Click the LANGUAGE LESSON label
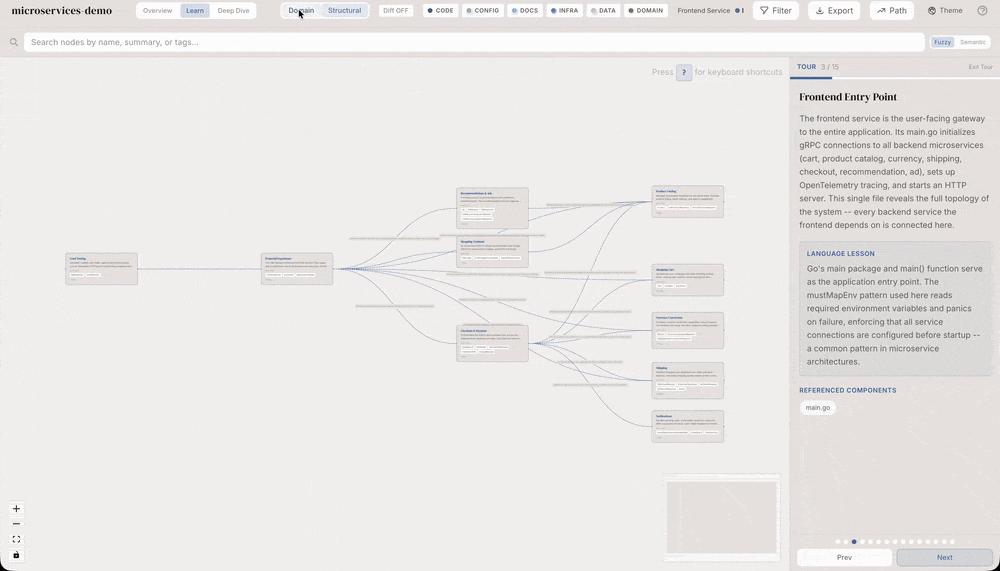Screen dimensions: 1000x571 [x=841, y=253]
